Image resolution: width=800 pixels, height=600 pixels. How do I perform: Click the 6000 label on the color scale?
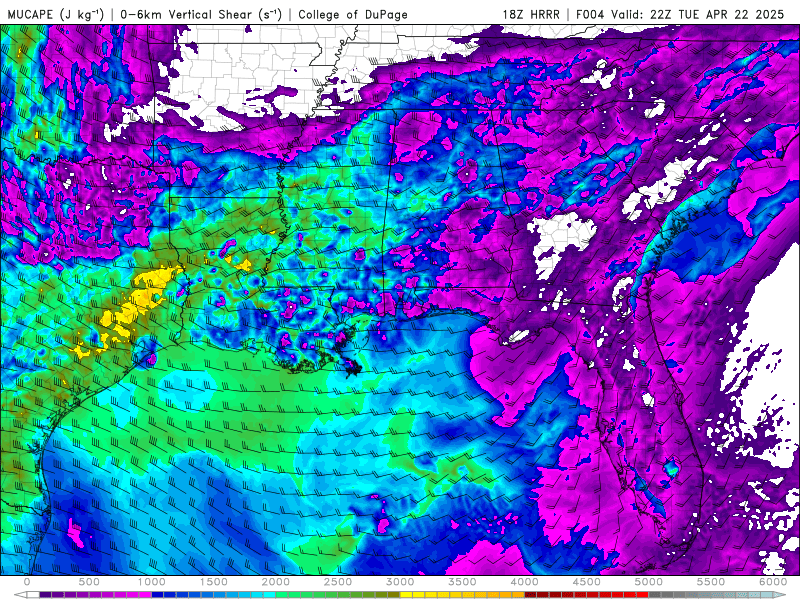[773, 582]
